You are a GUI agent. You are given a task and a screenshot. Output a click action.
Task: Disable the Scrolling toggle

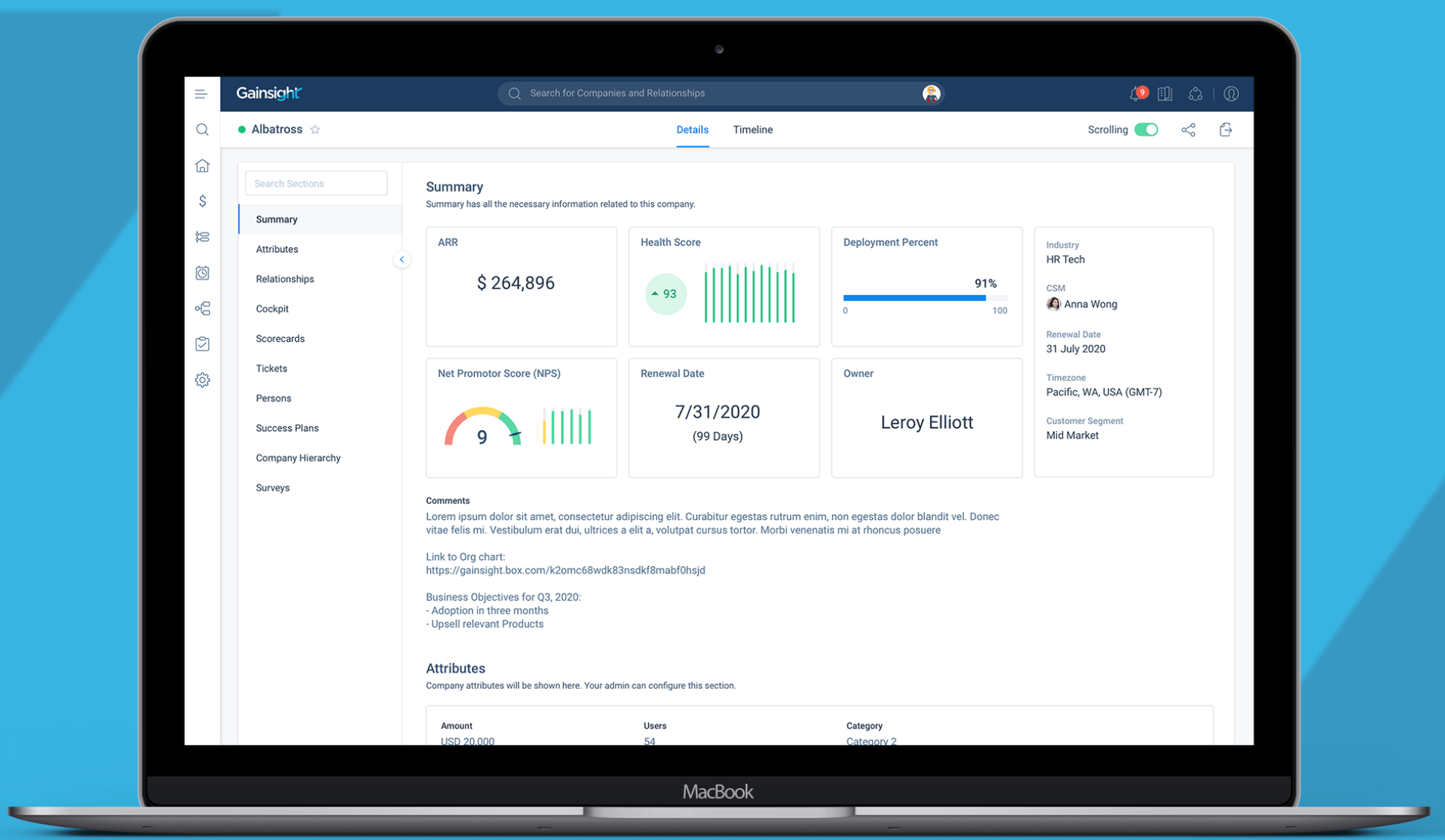point(1146,130)
